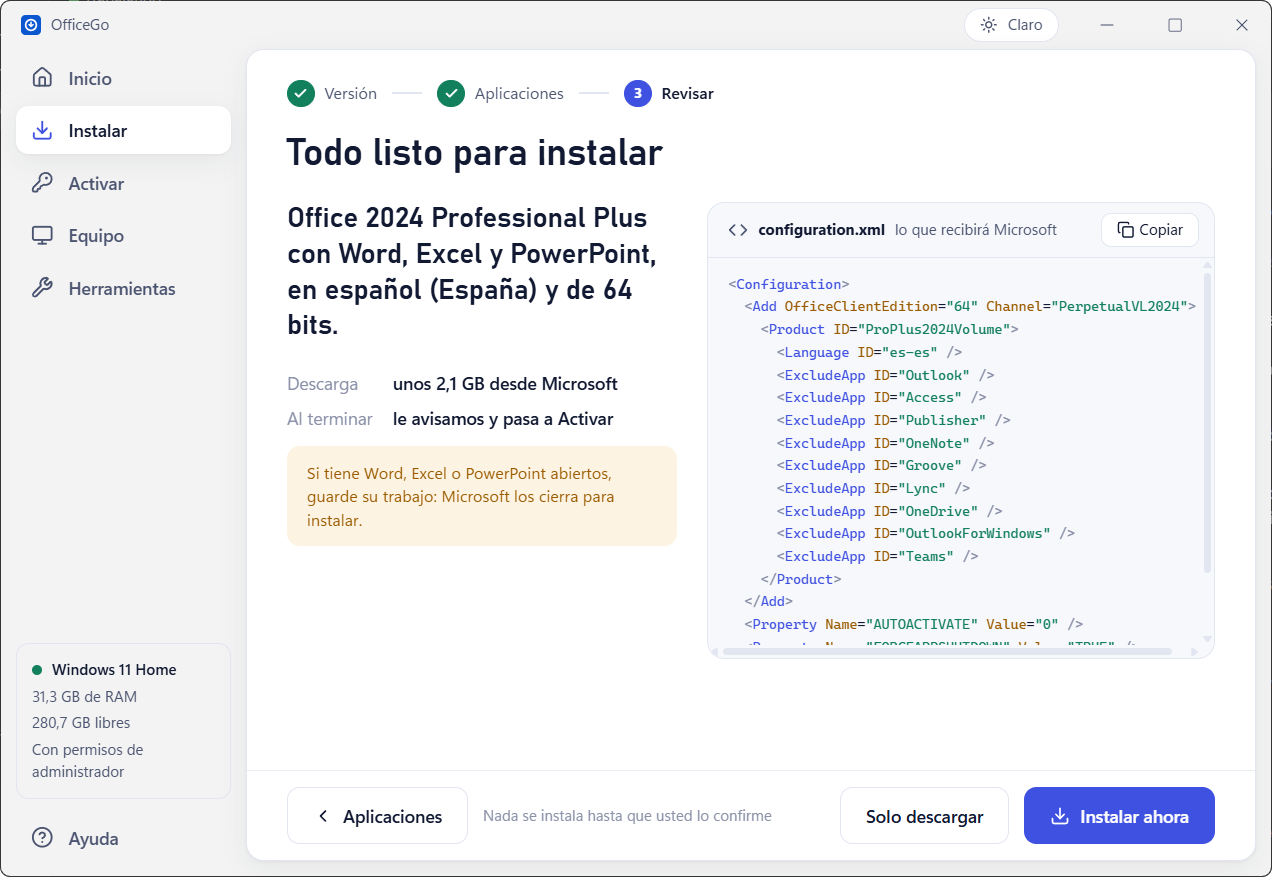1272x877 pixels.
Task: Choose Solo descargar
Action: coord(924,816)
